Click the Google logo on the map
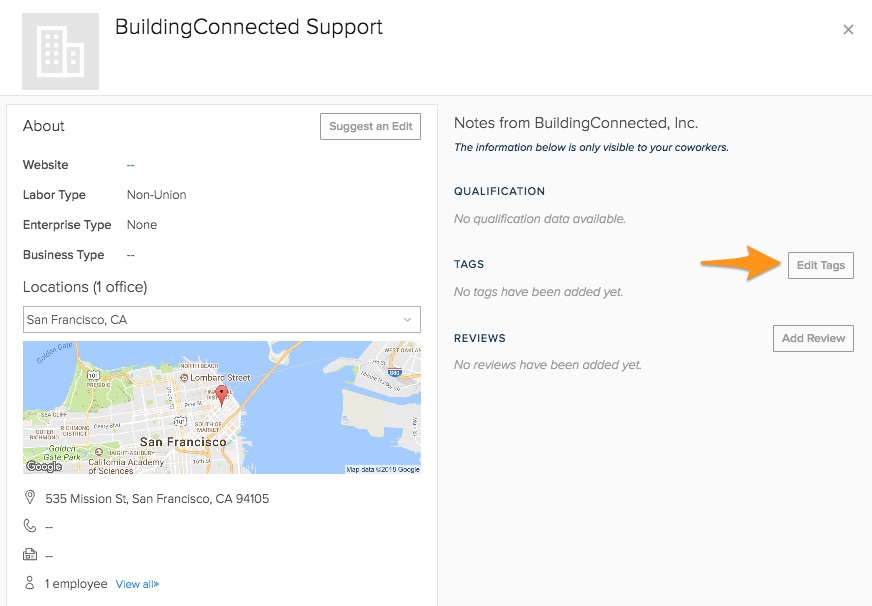Viewport: 872px width, 606px height. point(44,466)
